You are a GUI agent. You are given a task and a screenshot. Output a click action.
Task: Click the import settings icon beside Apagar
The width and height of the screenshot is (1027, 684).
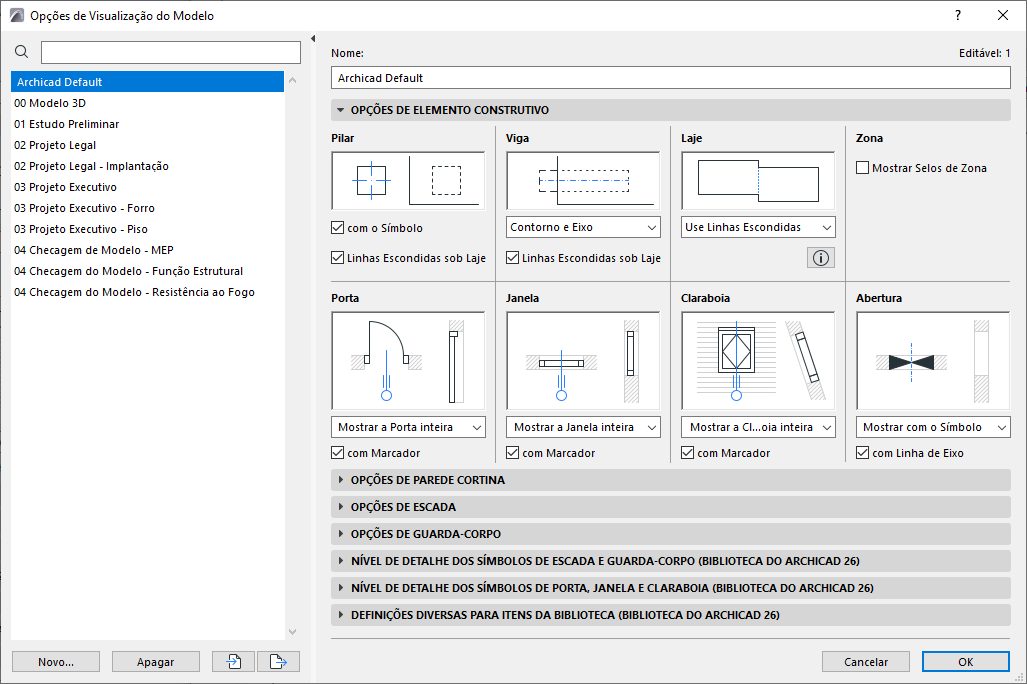[232, 661]
